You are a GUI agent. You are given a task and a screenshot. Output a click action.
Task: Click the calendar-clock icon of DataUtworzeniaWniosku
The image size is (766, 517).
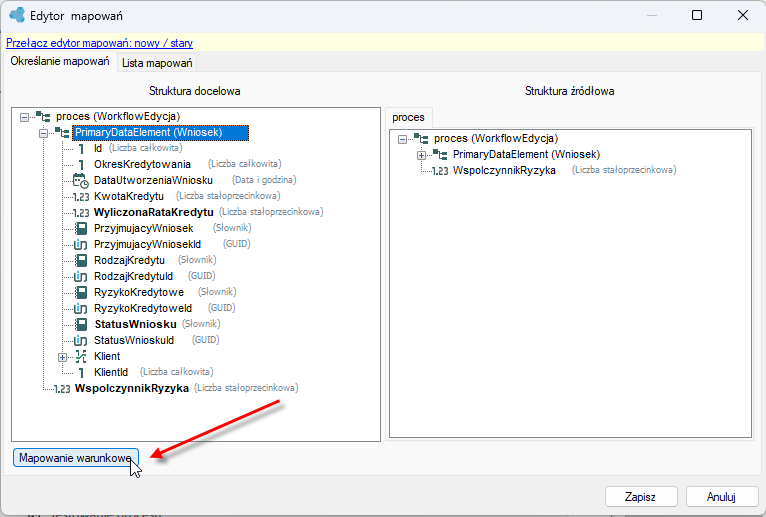pyautogui.click(x=81, y=181)
